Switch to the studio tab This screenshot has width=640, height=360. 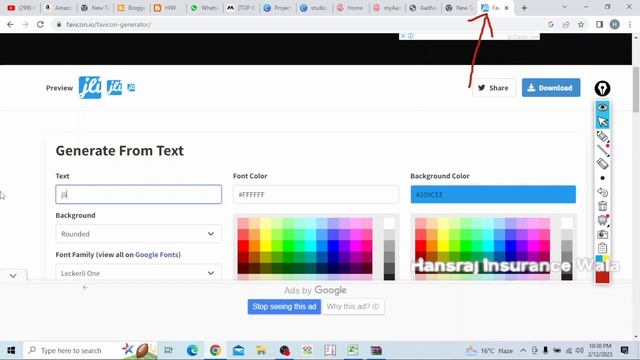[314, 8]
